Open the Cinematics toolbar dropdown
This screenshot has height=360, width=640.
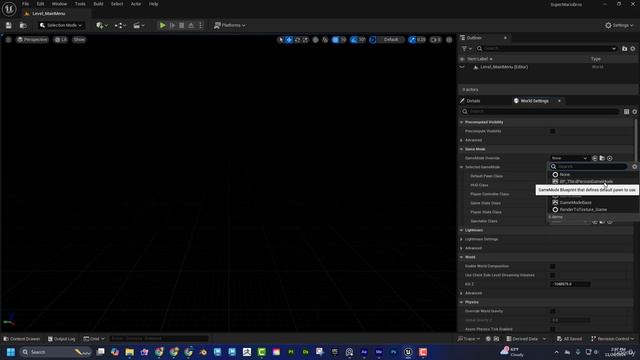(139, 25)
